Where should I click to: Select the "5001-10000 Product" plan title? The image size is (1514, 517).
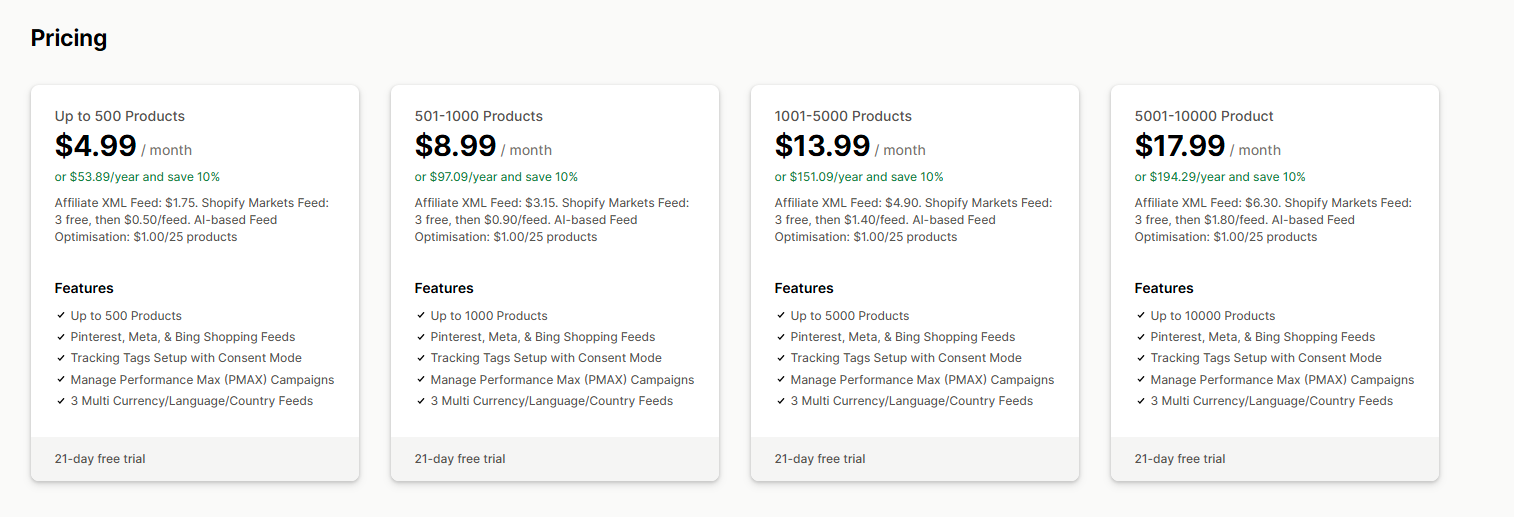(x=1204, y=116)
